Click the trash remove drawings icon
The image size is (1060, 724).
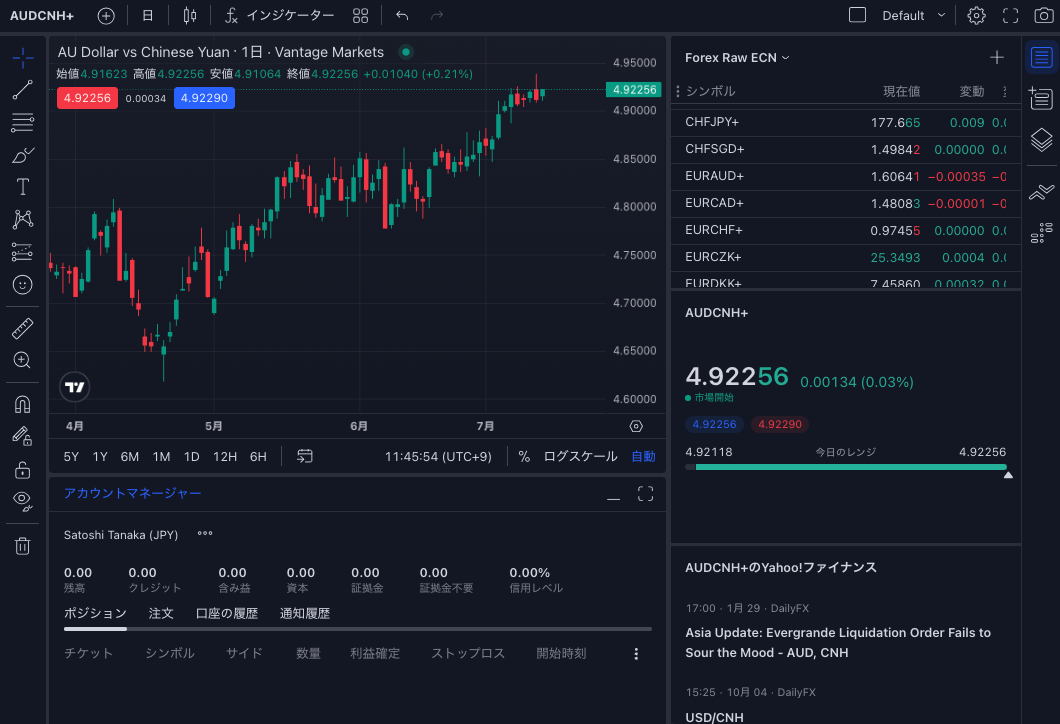click(x=22, y=546)
